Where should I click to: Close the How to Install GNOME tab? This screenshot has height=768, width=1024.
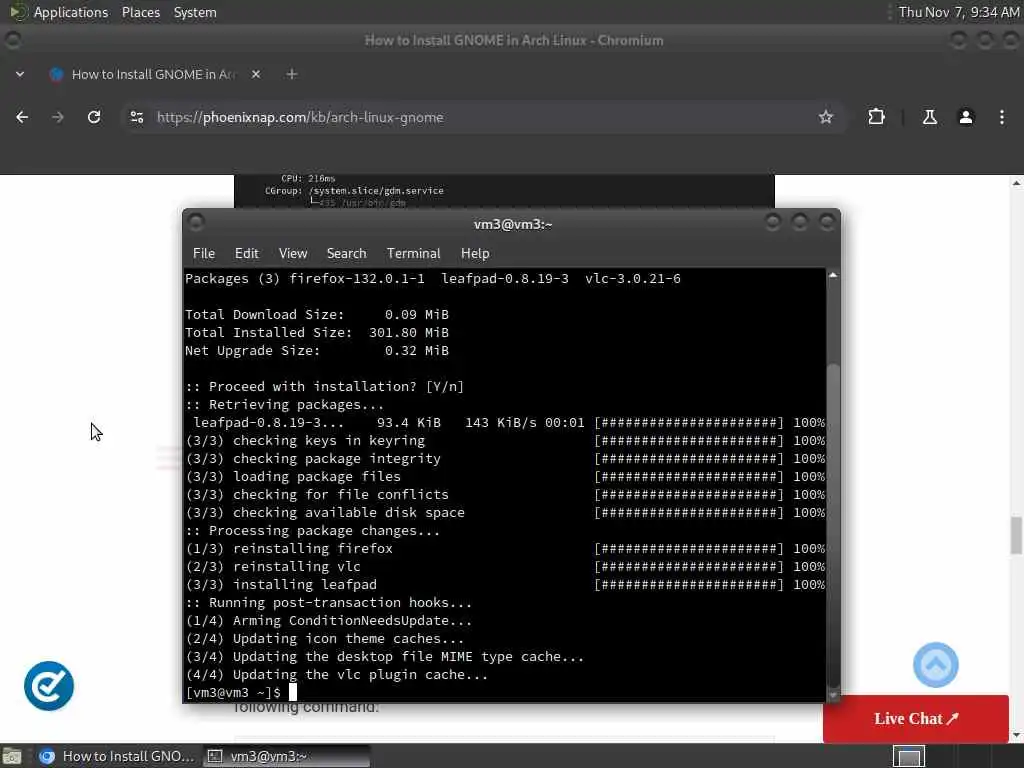pyautogui.click(x=256, y=74)
